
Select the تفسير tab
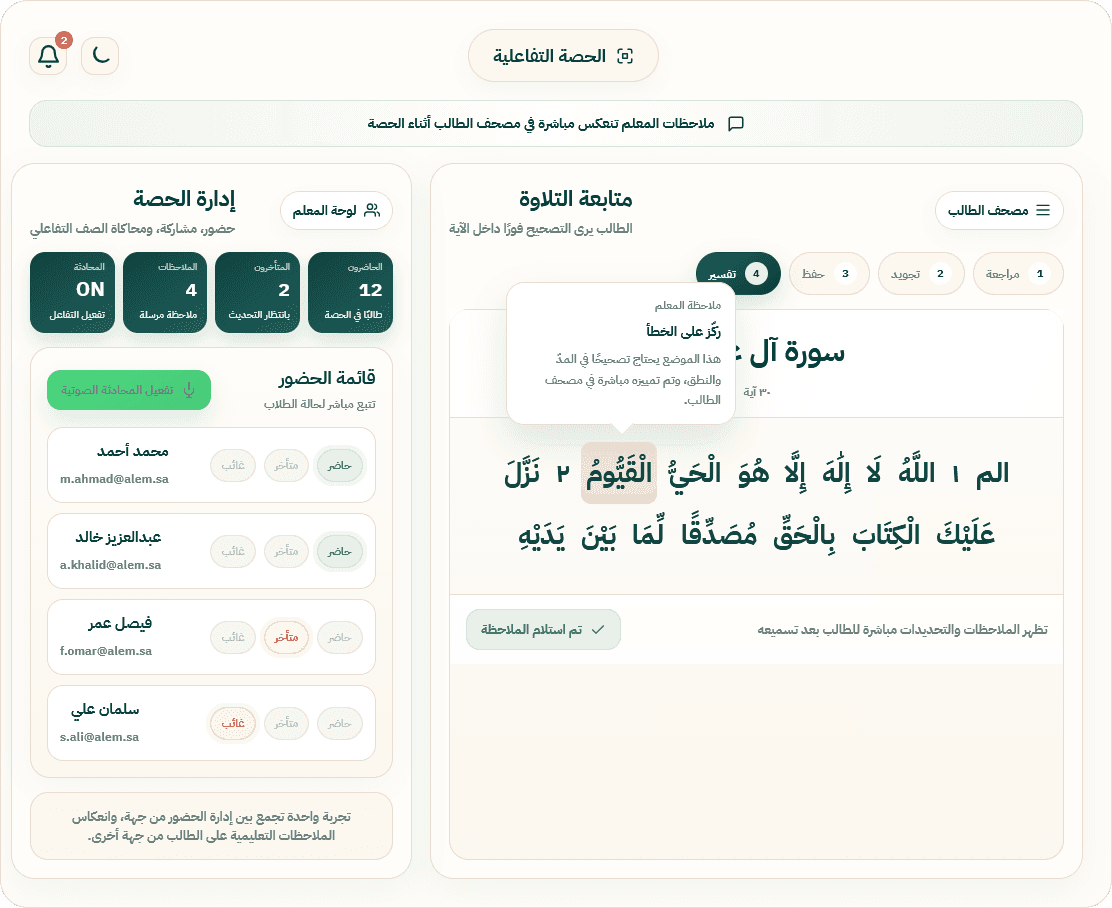click(738, 273)
